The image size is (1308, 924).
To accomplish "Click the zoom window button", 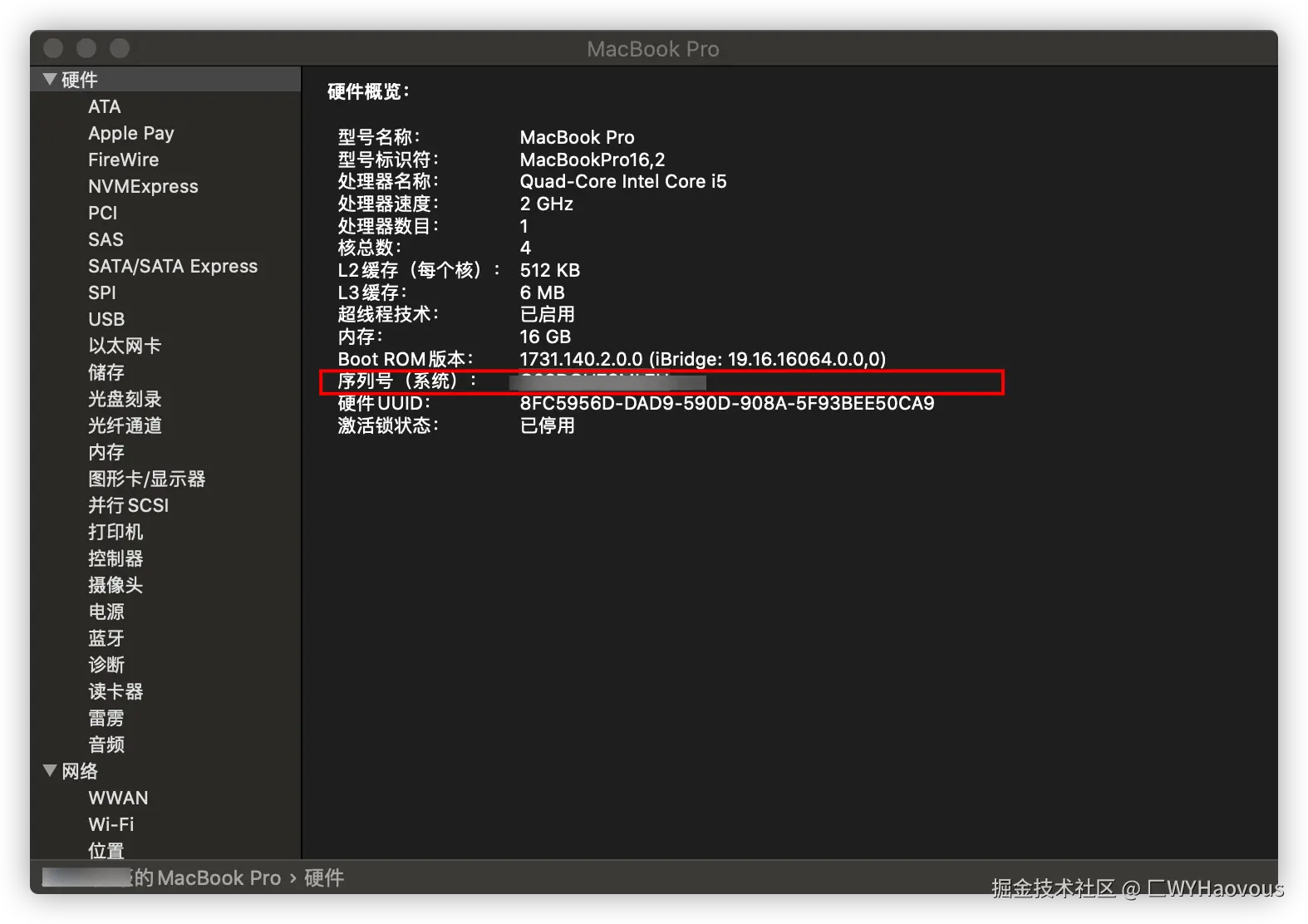I will pos(120,48).
